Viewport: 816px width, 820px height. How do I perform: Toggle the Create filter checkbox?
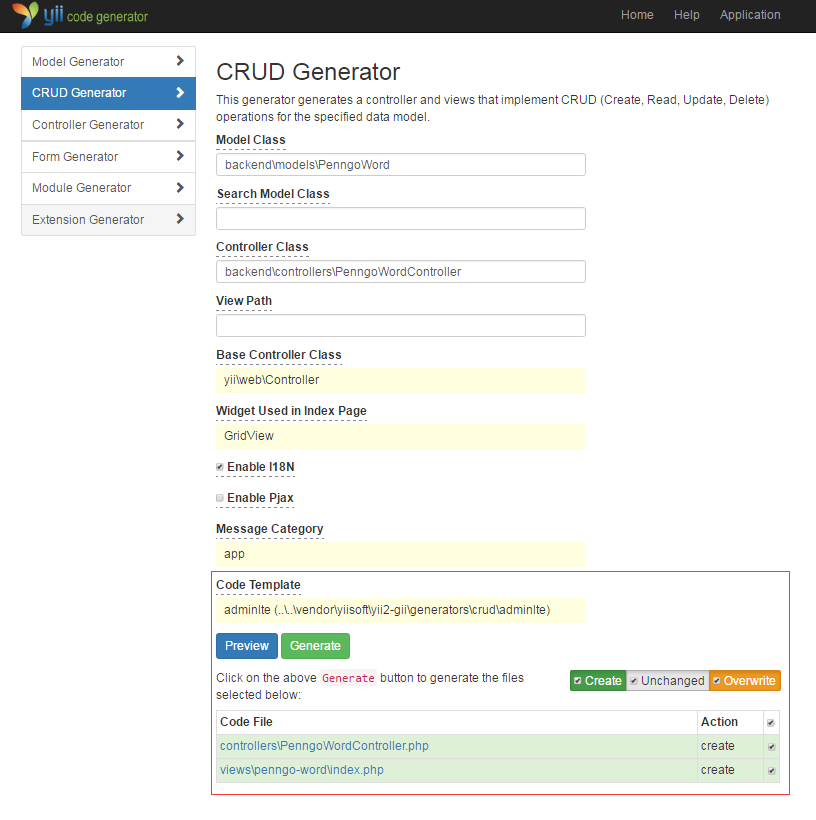(577, 681)
